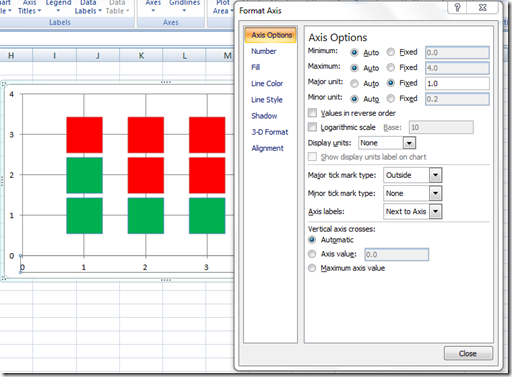Screen dimensions: 512x377
Task: Select the Line Style category
Action: coord(267,100)
